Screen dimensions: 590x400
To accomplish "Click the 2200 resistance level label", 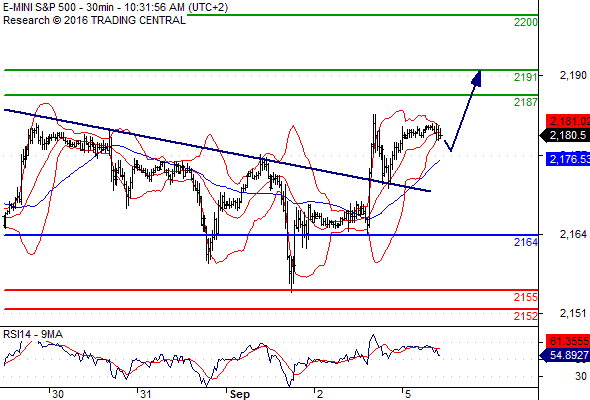I will (526, 23).
